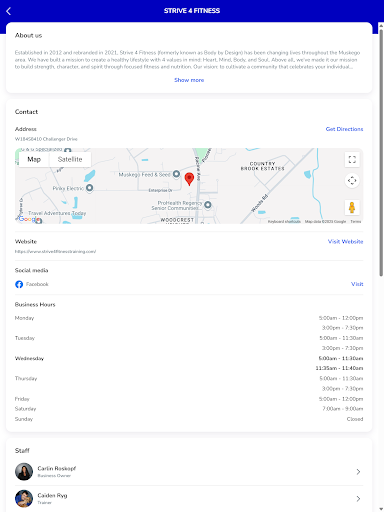
Task: Expand About us with Show more
Action: tap(189, 80)
